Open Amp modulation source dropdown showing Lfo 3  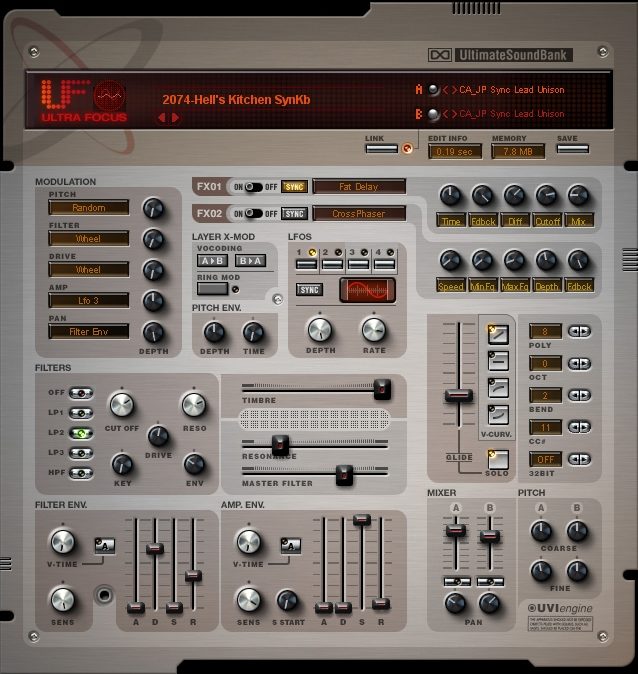click(89, 300)
